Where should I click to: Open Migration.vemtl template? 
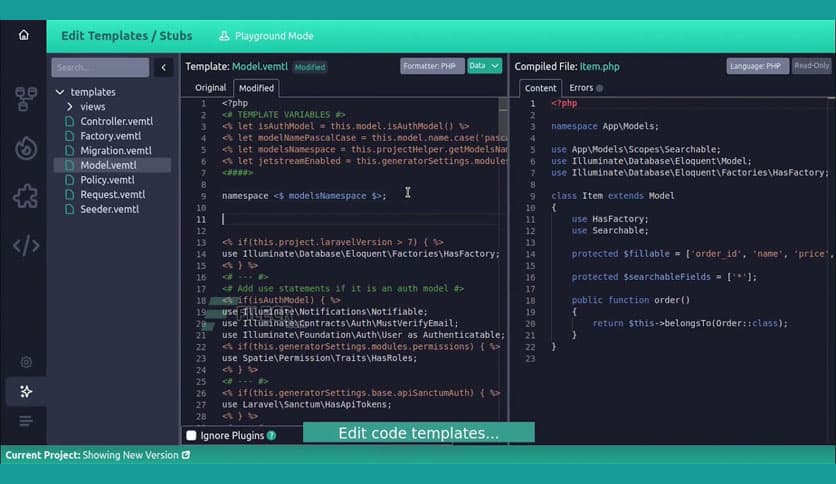(116, 150)
